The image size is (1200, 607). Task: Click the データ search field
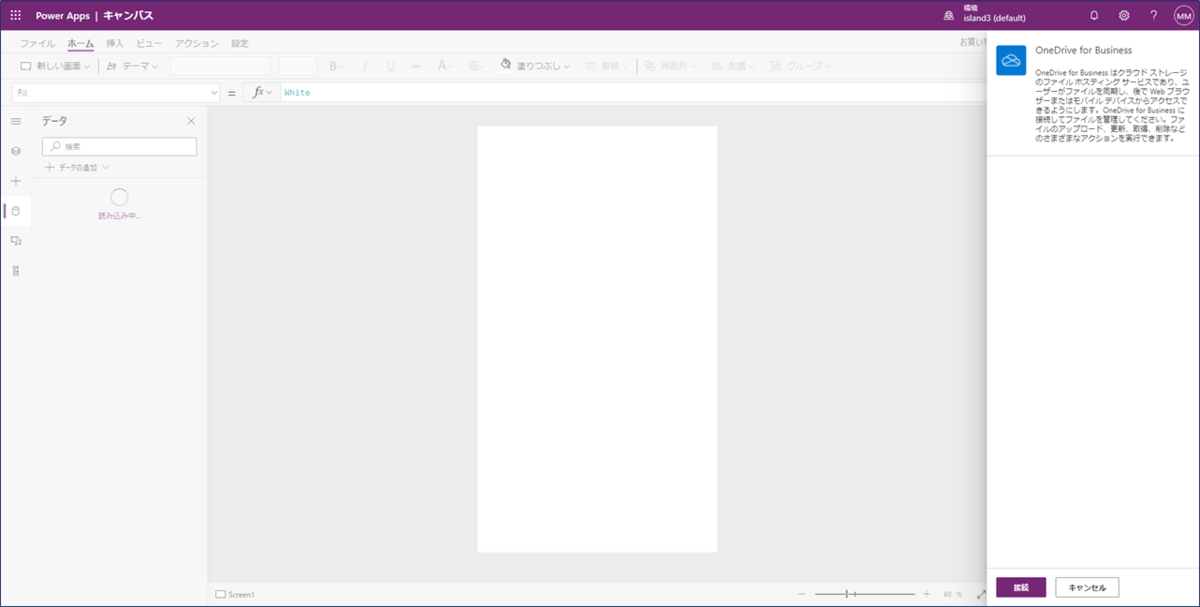119,146
